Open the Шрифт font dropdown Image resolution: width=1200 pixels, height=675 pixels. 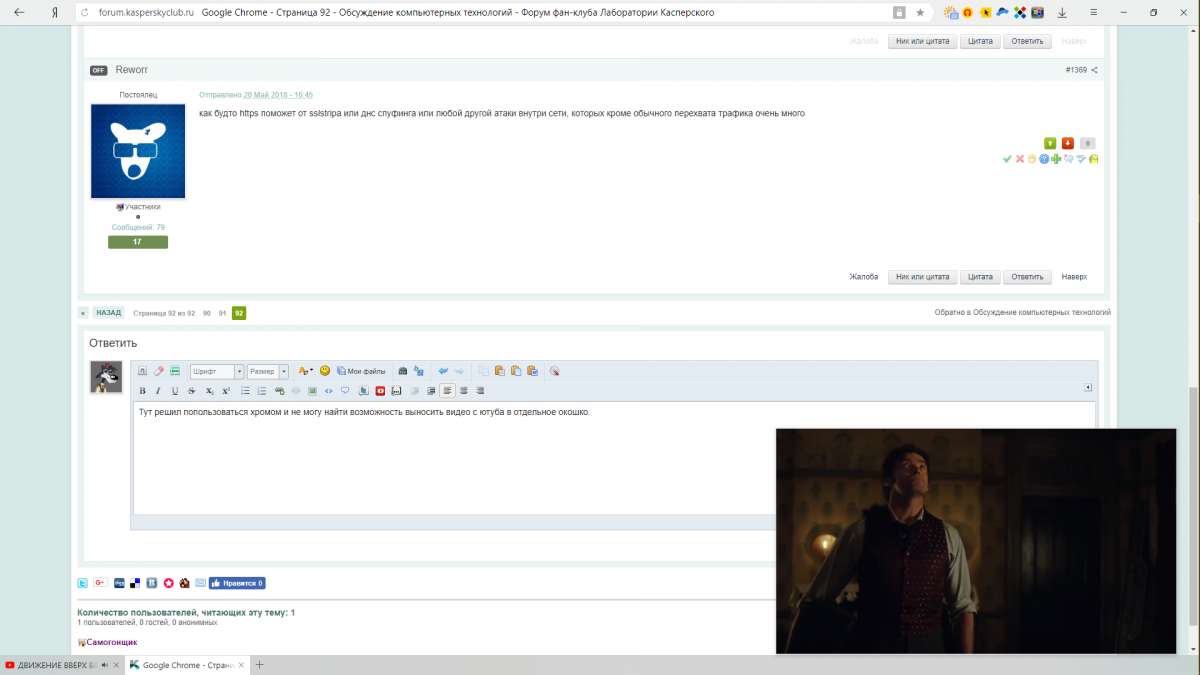point(217,371)
